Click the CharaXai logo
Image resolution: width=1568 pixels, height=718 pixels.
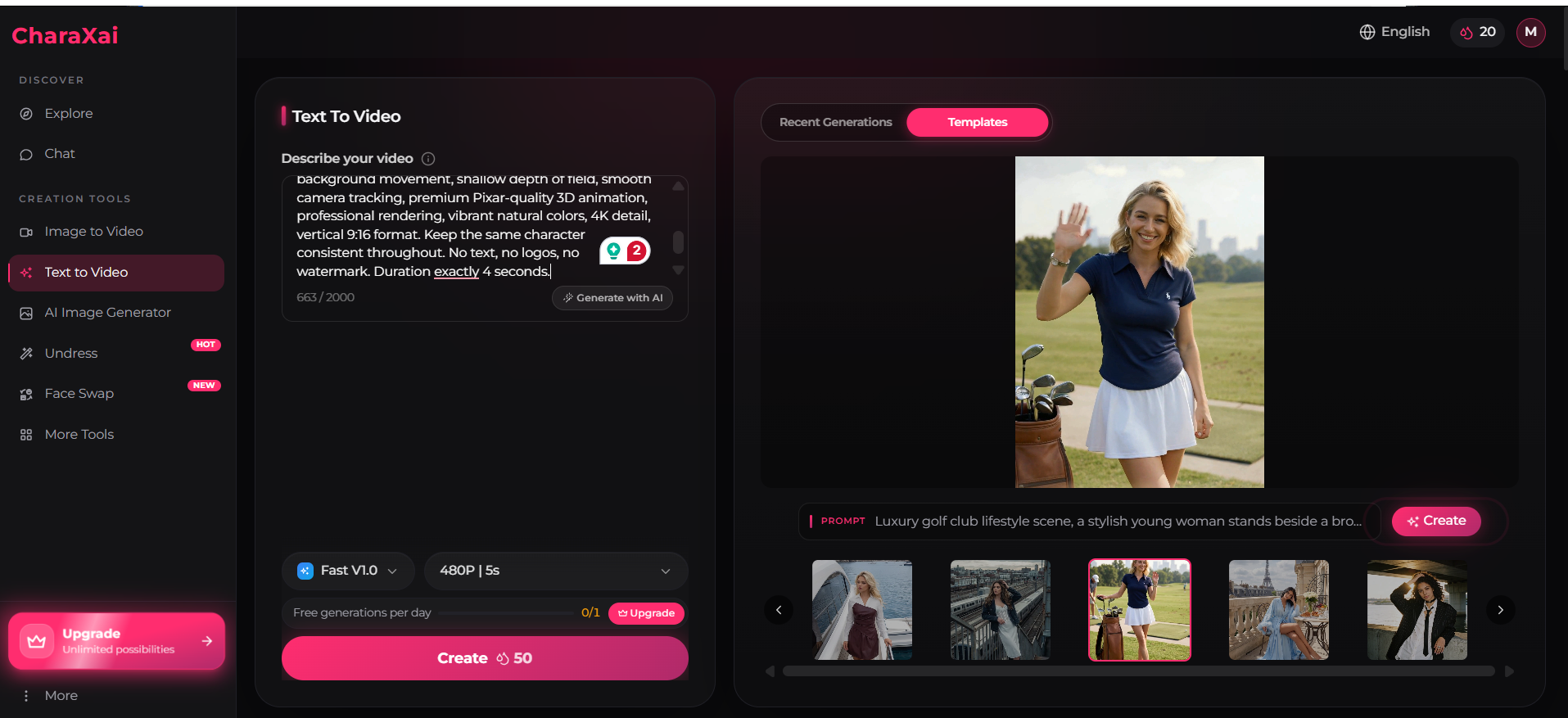tap(65, 35)
